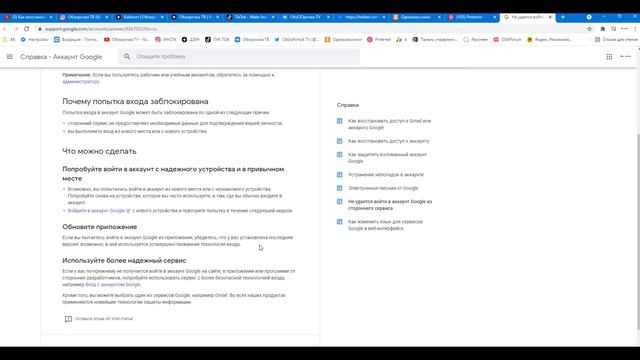
Task: Close the Одноклассники tab
Action: pyautogui.click(x=439, y=17)
